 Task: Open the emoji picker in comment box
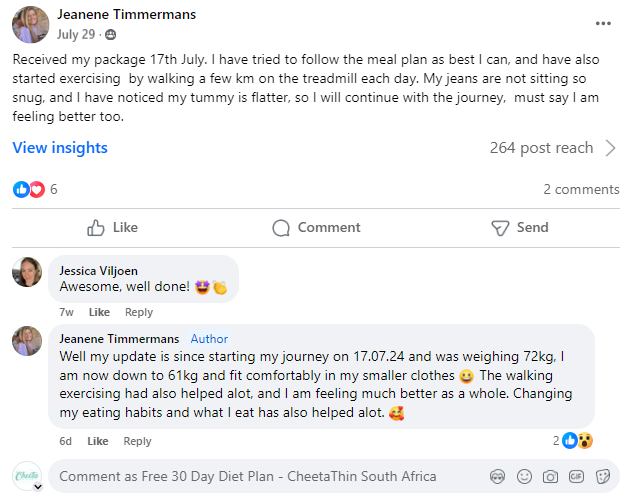pos(524,476)
